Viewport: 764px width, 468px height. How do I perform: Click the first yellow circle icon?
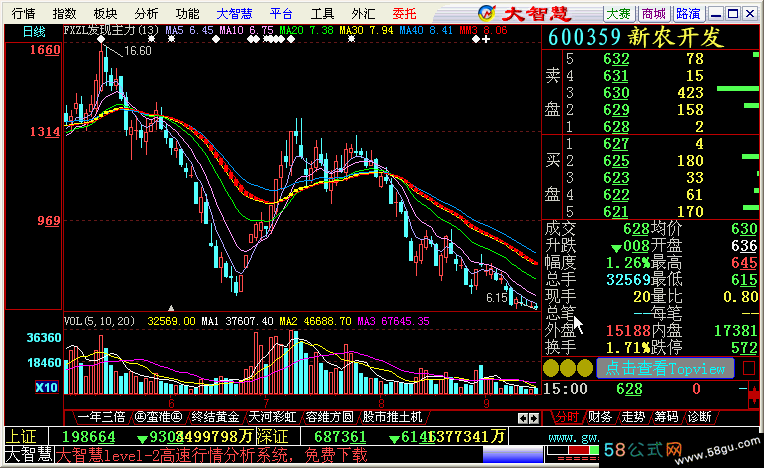(551, 368)
